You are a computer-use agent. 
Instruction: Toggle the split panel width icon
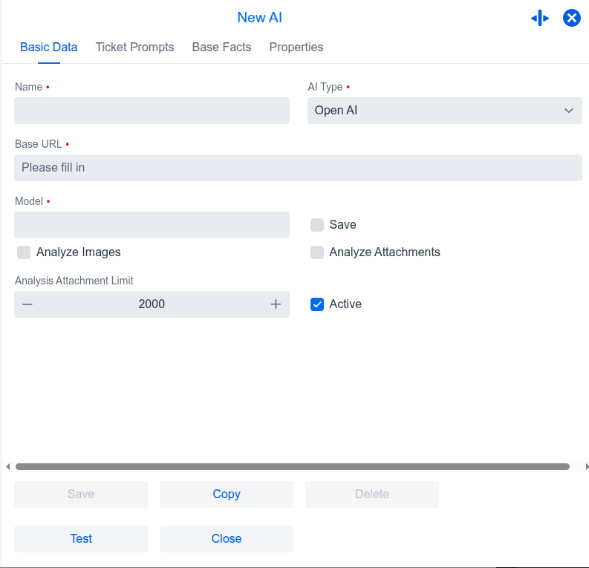[x=539, y=18]
